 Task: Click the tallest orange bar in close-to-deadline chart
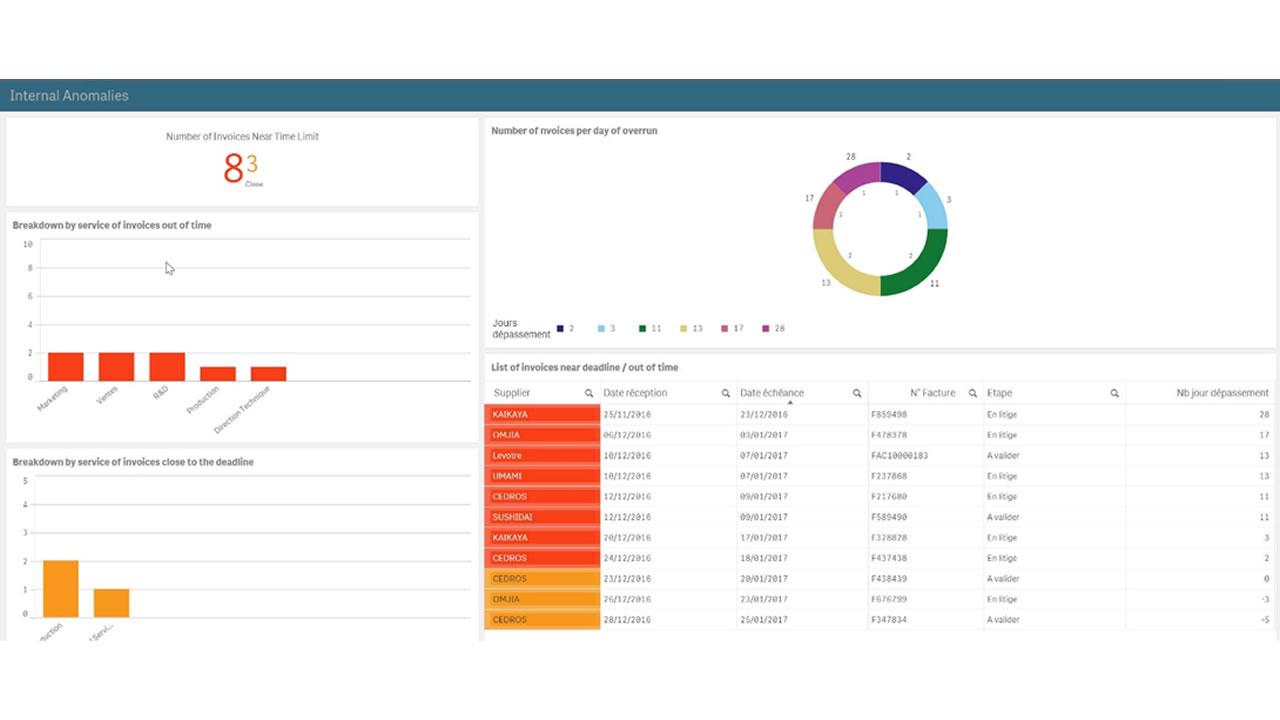point(61,589)
